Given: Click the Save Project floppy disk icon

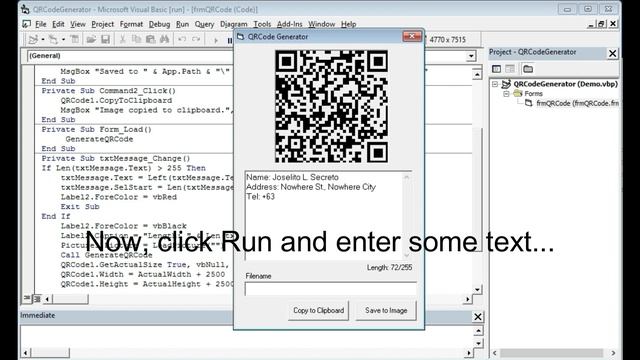Looking at the screenshot, I should (105, 39).
